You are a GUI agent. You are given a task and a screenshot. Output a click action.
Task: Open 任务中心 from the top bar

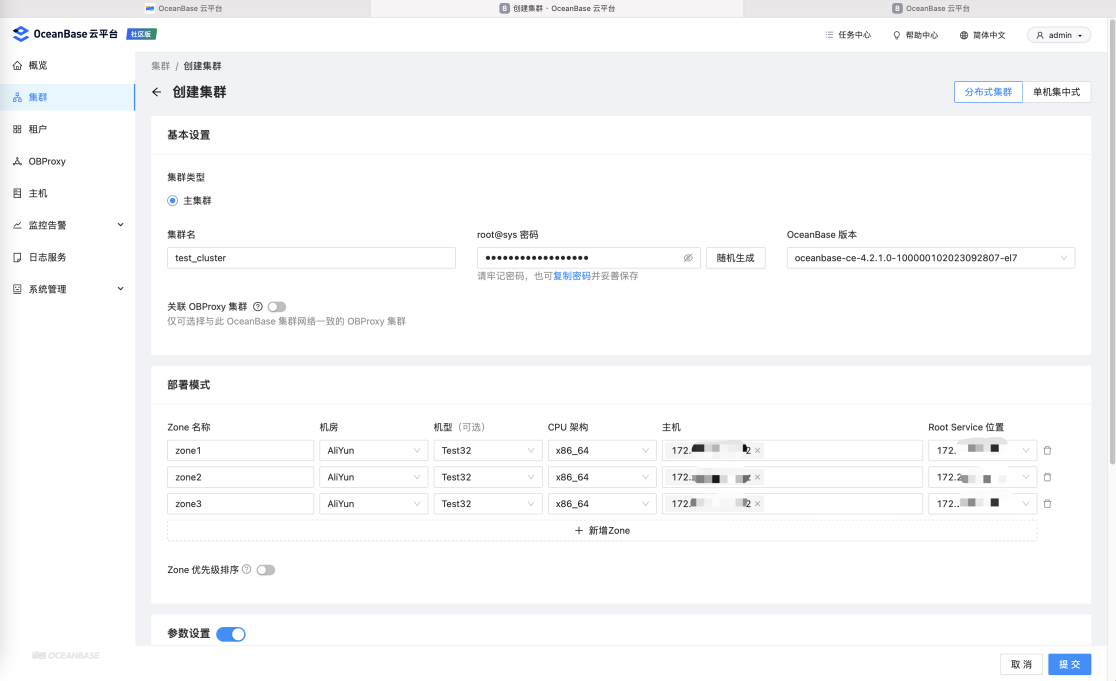(x=848, y=35)
